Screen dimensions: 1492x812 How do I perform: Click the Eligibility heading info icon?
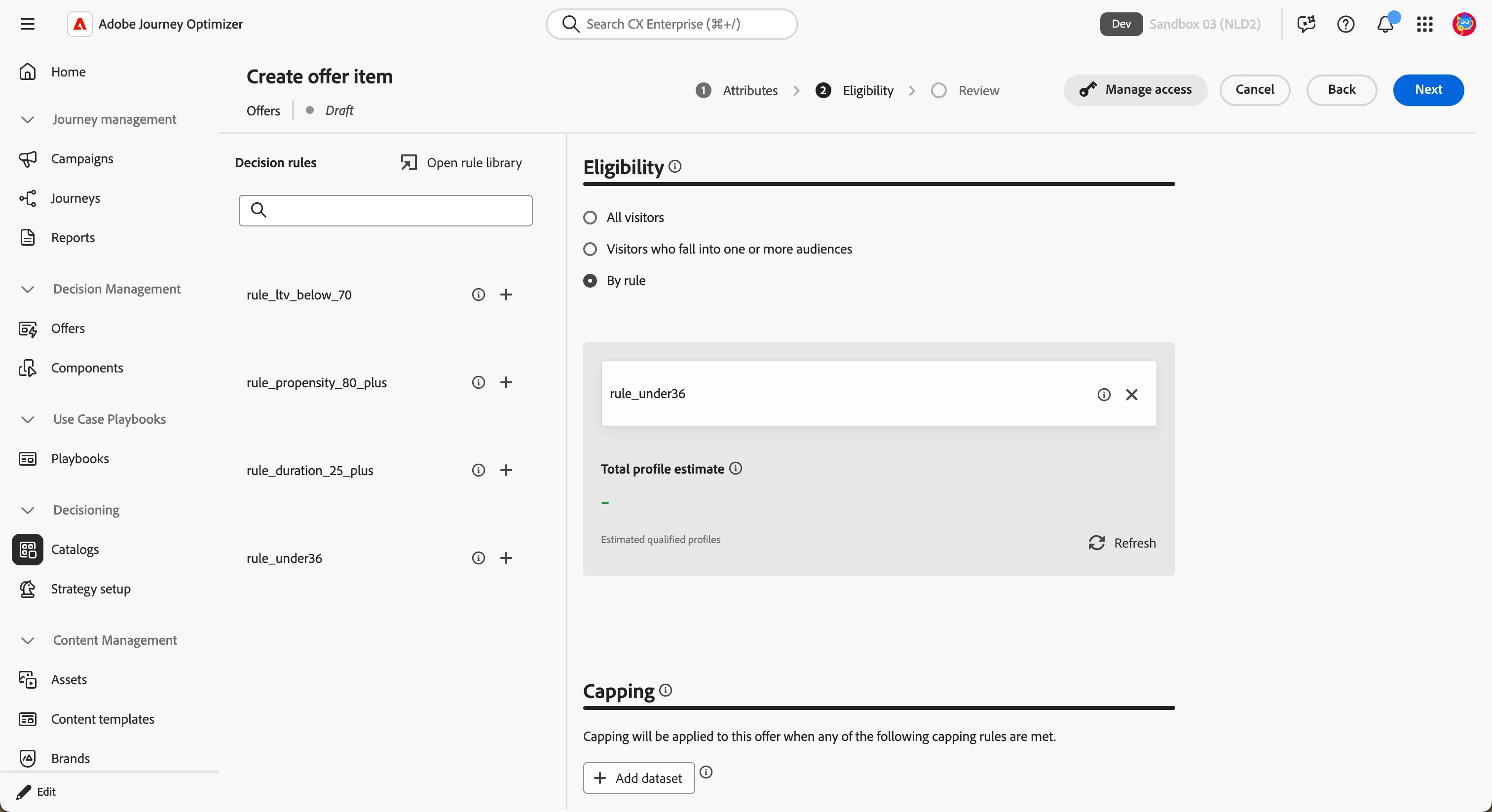tap(675, 166)
